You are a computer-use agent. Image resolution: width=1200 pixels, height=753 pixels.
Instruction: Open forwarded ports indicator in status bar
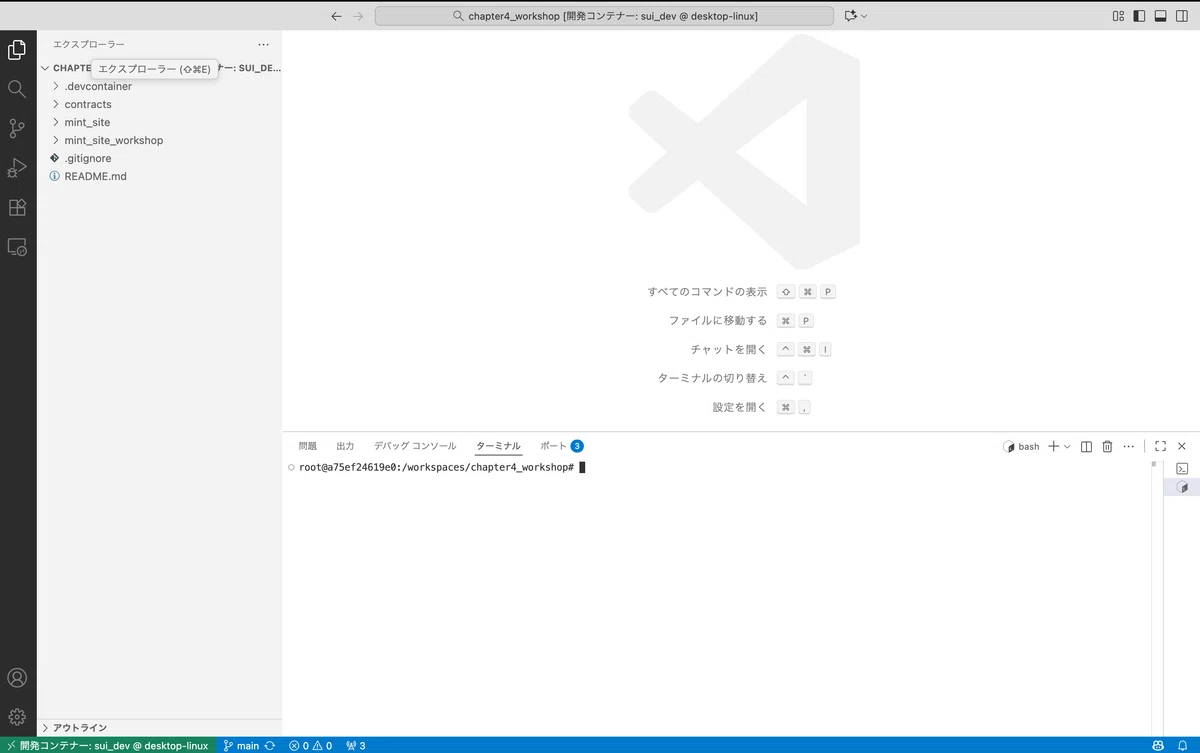click(355, 745)
